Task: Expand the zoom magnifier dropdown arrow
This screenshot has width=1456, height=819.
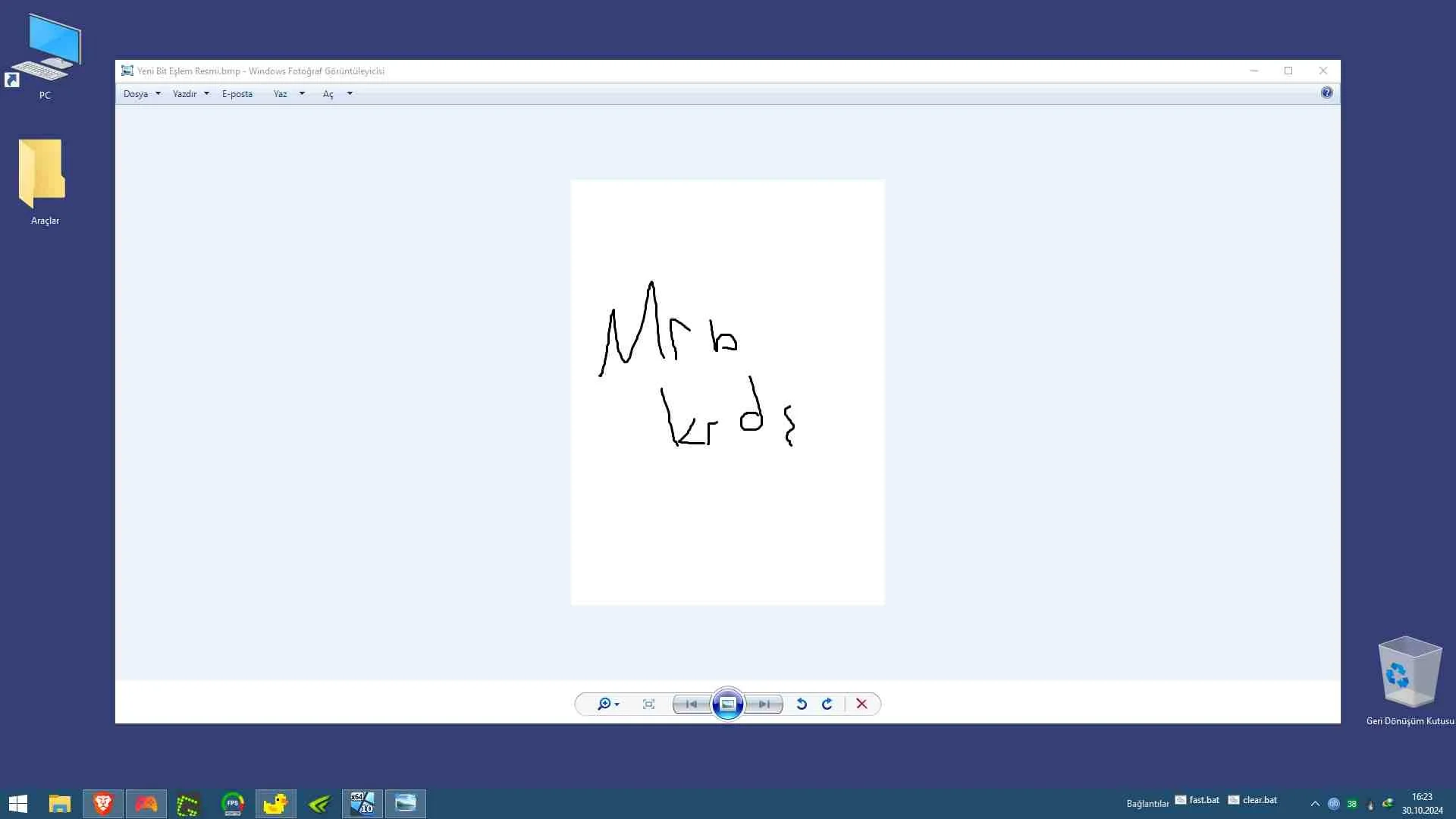Action: tap(617, 705)
